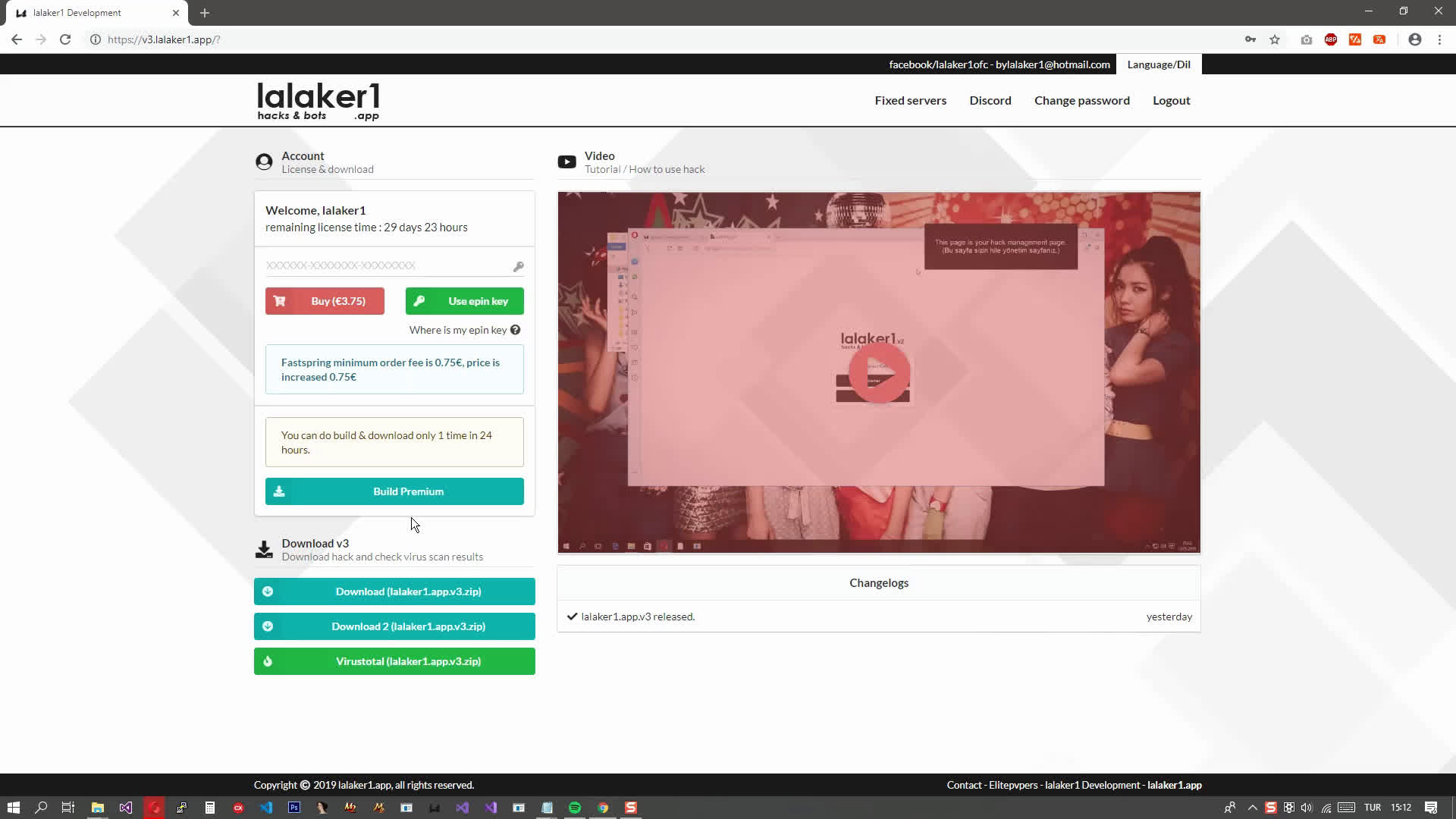Show hidden system tray icons
1456x819 pixels.
click(1252, 808)
